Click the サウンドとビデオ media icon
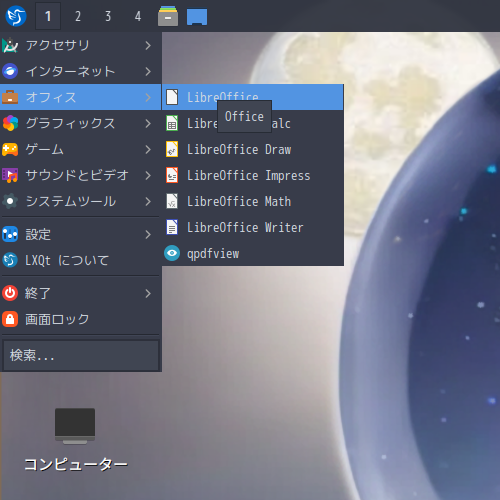The image size is (500, 500). pyautogui.click(x=10, y=175)
